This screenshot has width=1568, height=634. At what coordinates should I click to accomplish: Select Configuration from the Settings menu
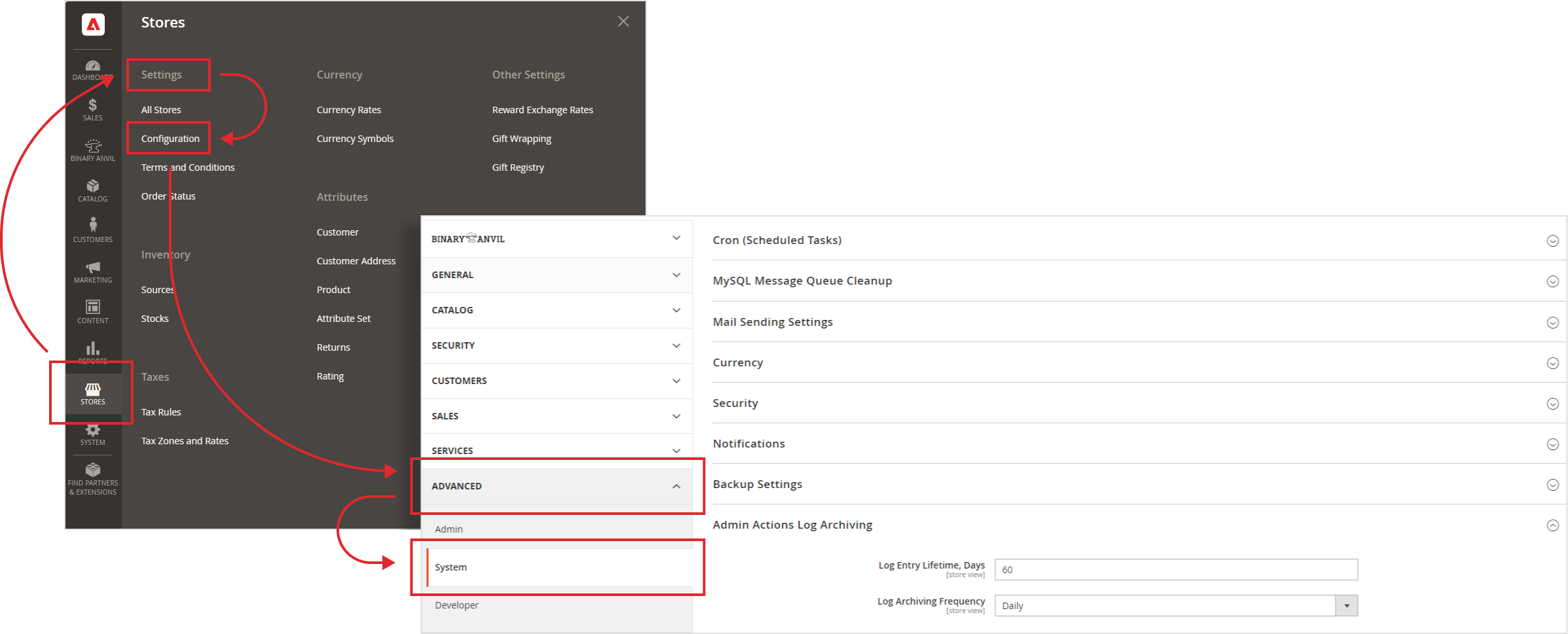pyautogui.click(x=170, y=138)
